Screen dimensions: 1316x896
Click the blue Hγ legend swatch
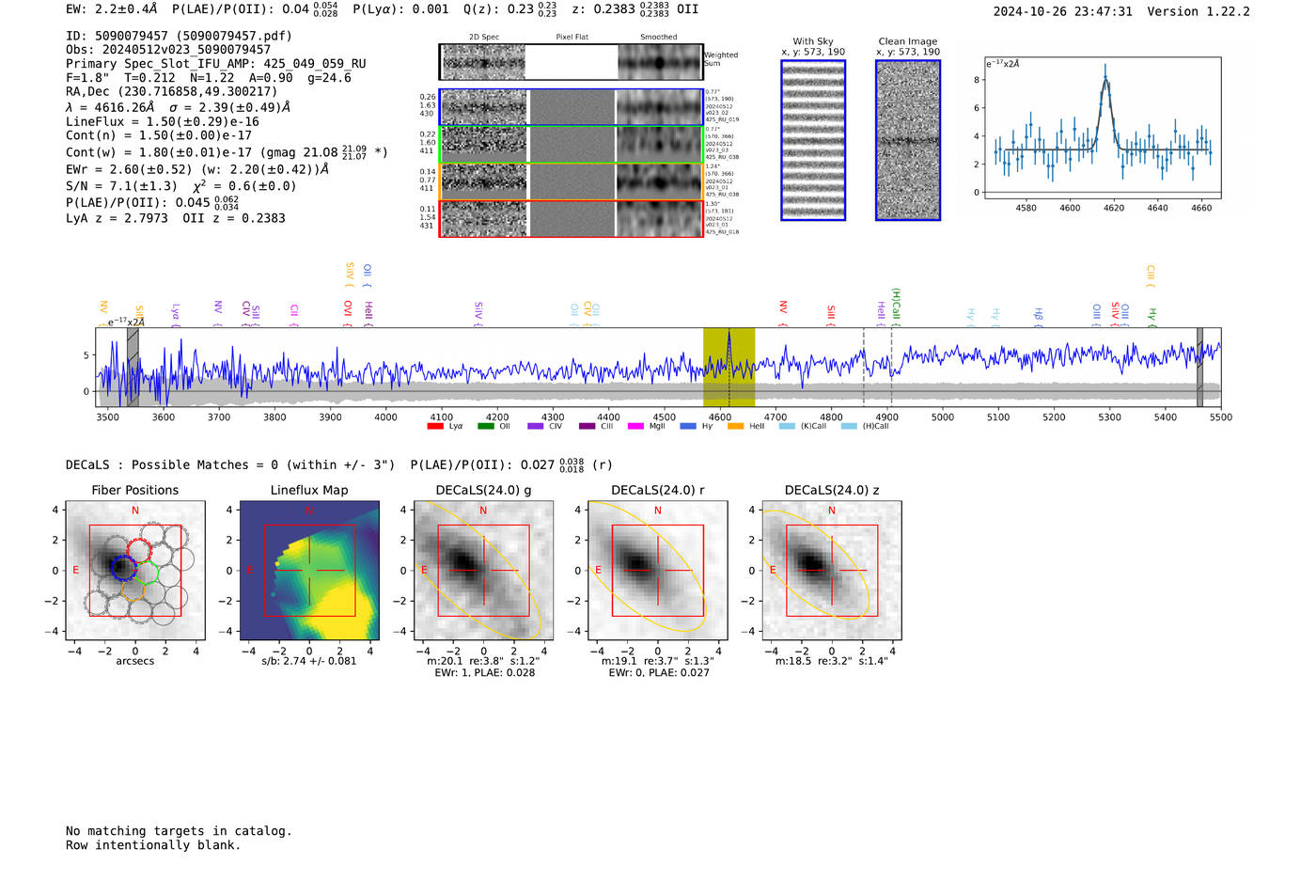pos(688,426)
